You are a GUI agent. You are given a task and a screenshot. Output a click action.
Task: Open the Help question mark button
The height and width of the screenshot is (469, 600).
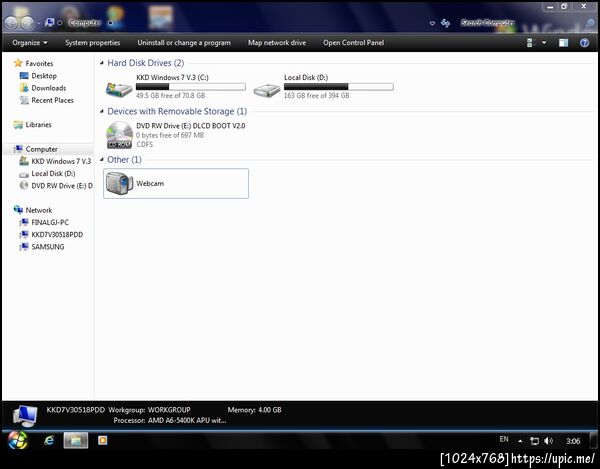click(x=584, y=43)
